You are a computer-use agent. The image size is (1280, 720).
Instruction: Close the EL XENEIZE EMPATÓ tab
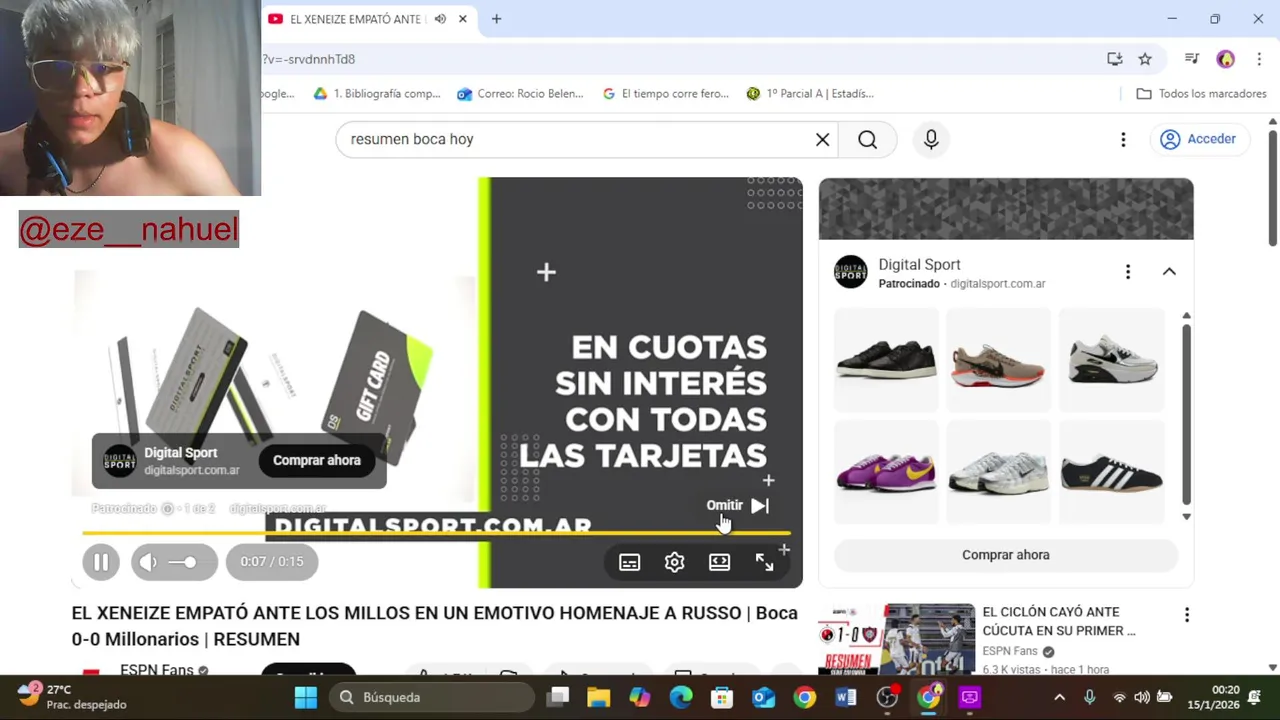(462, 19)
